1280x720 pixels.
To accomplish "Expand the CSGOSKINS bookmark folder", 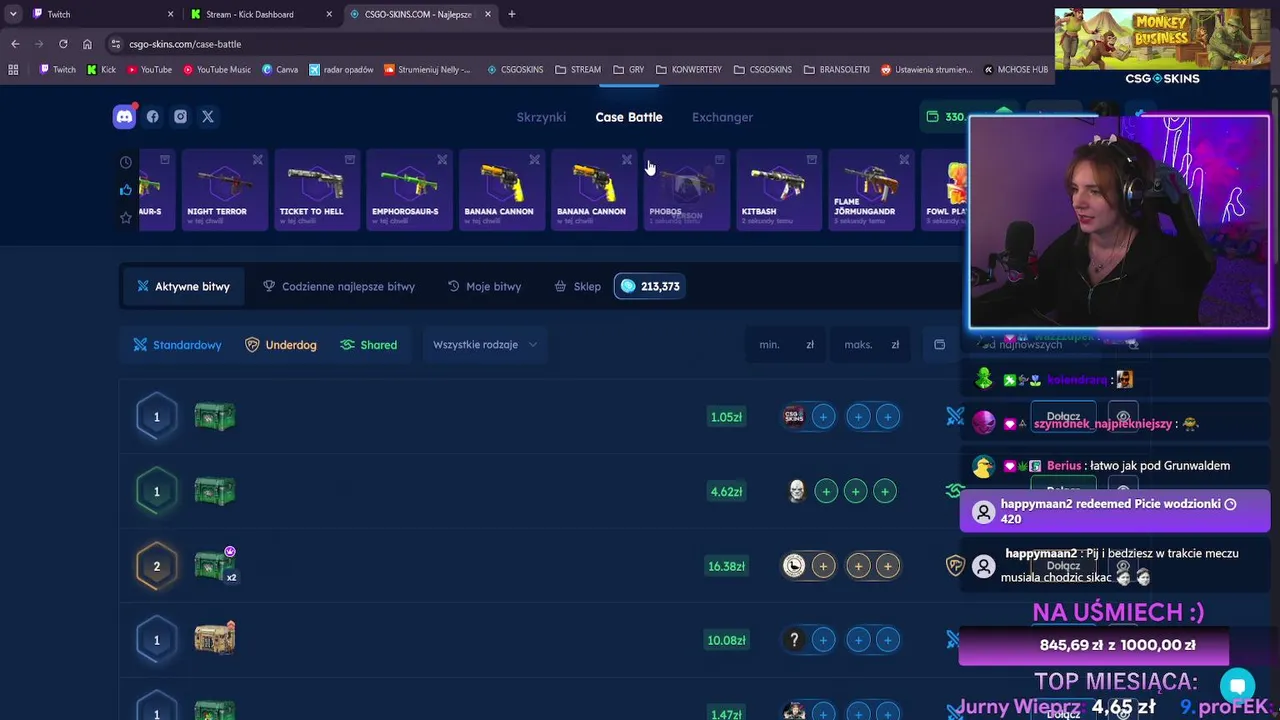I will (x=762, y=70).
